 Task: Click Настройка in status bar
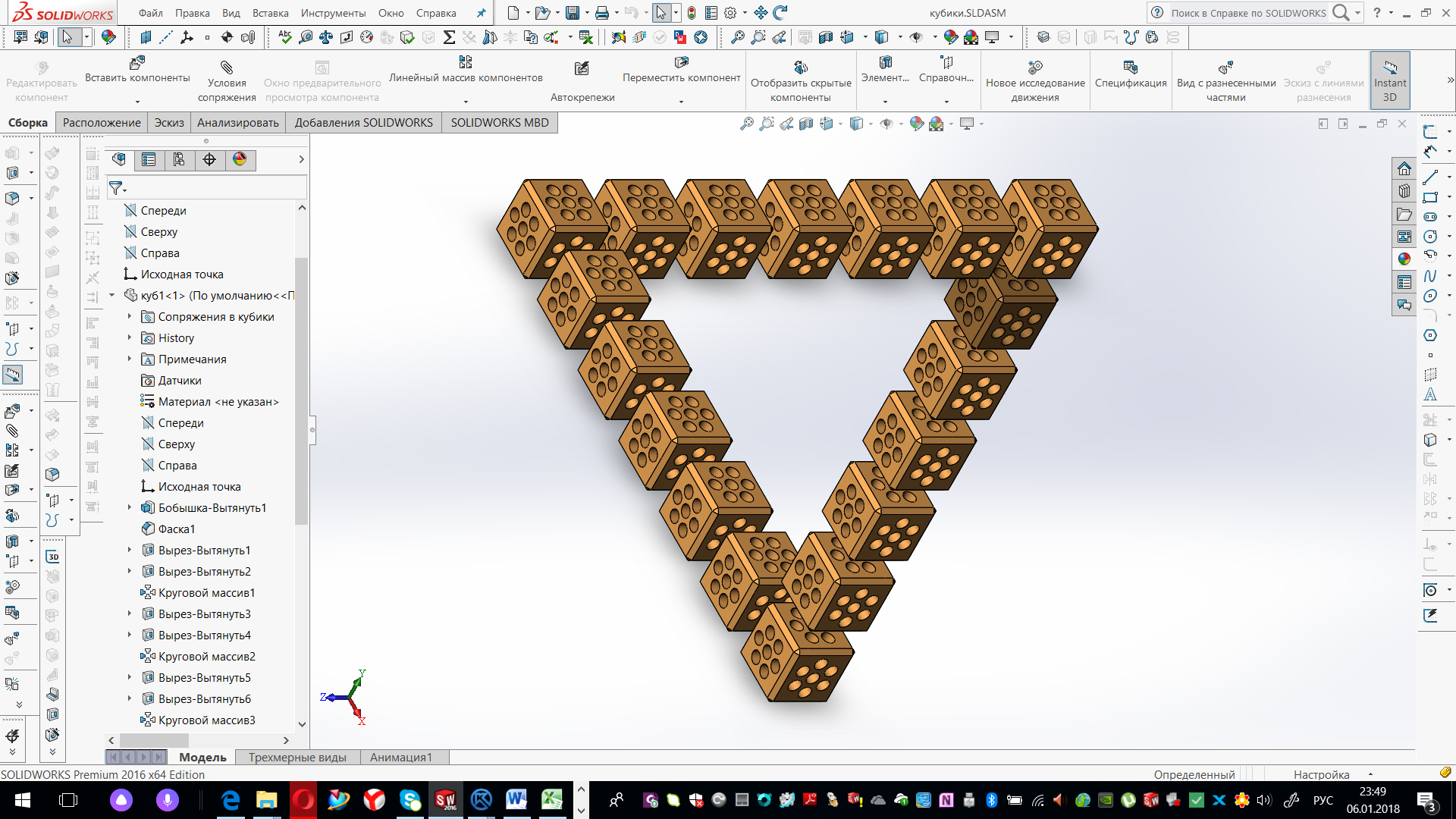point(1321,774)
